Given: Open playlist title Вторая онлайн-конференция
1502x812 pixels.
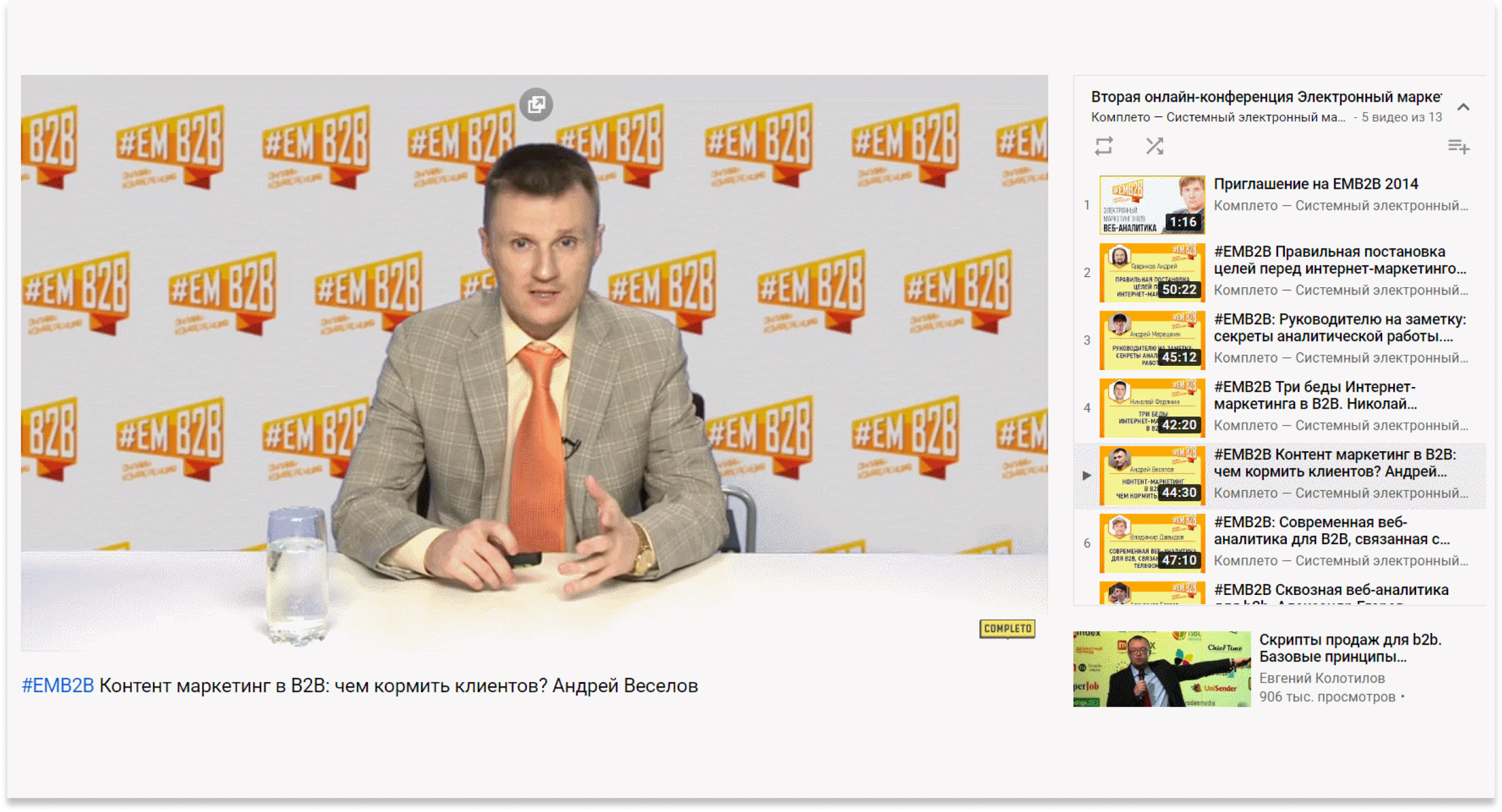Looking at the screenshot, I should [1266, 97].
